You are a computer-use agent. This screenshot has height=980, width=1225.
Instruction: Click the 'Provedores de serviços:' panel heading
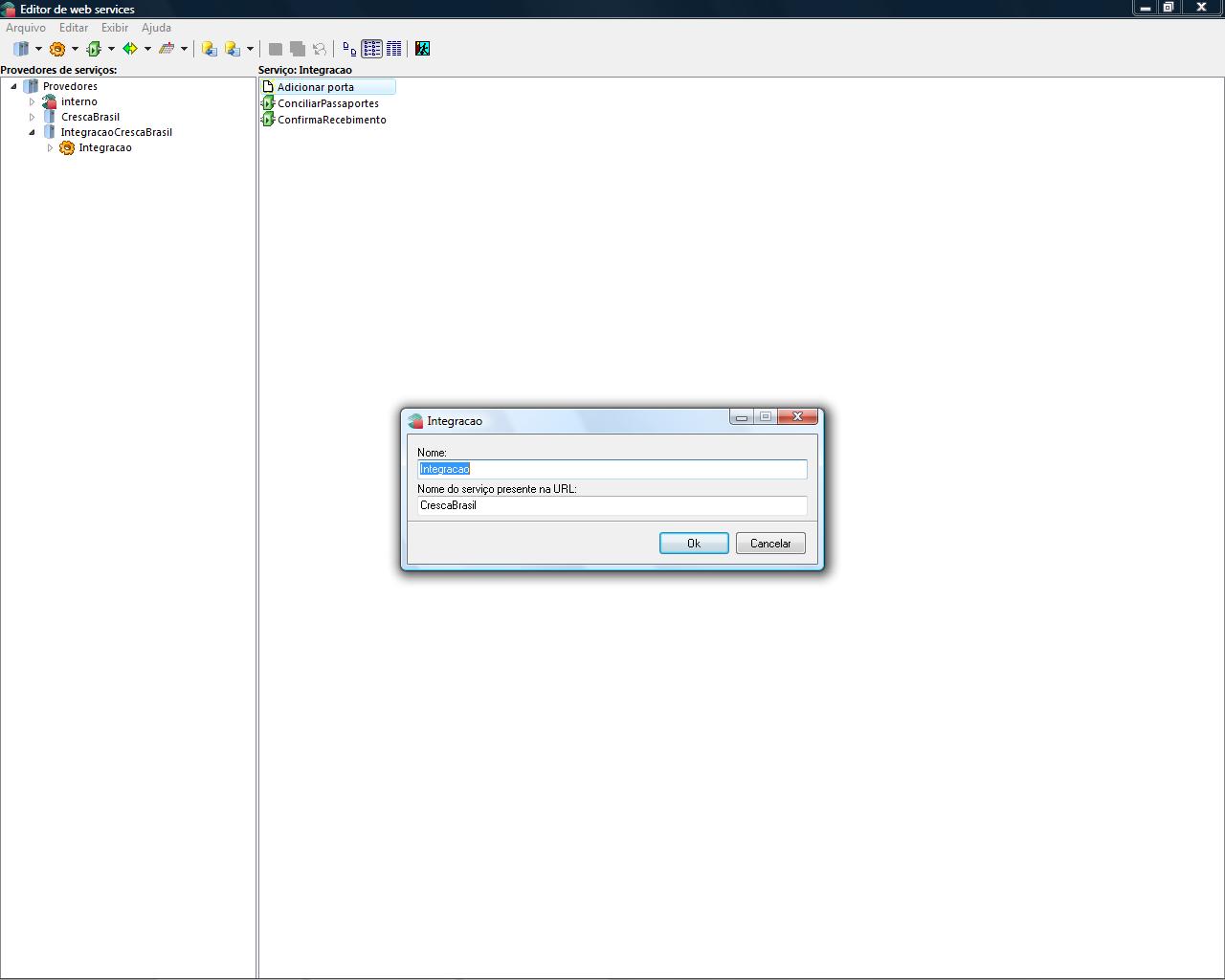[x=58, y=70]
